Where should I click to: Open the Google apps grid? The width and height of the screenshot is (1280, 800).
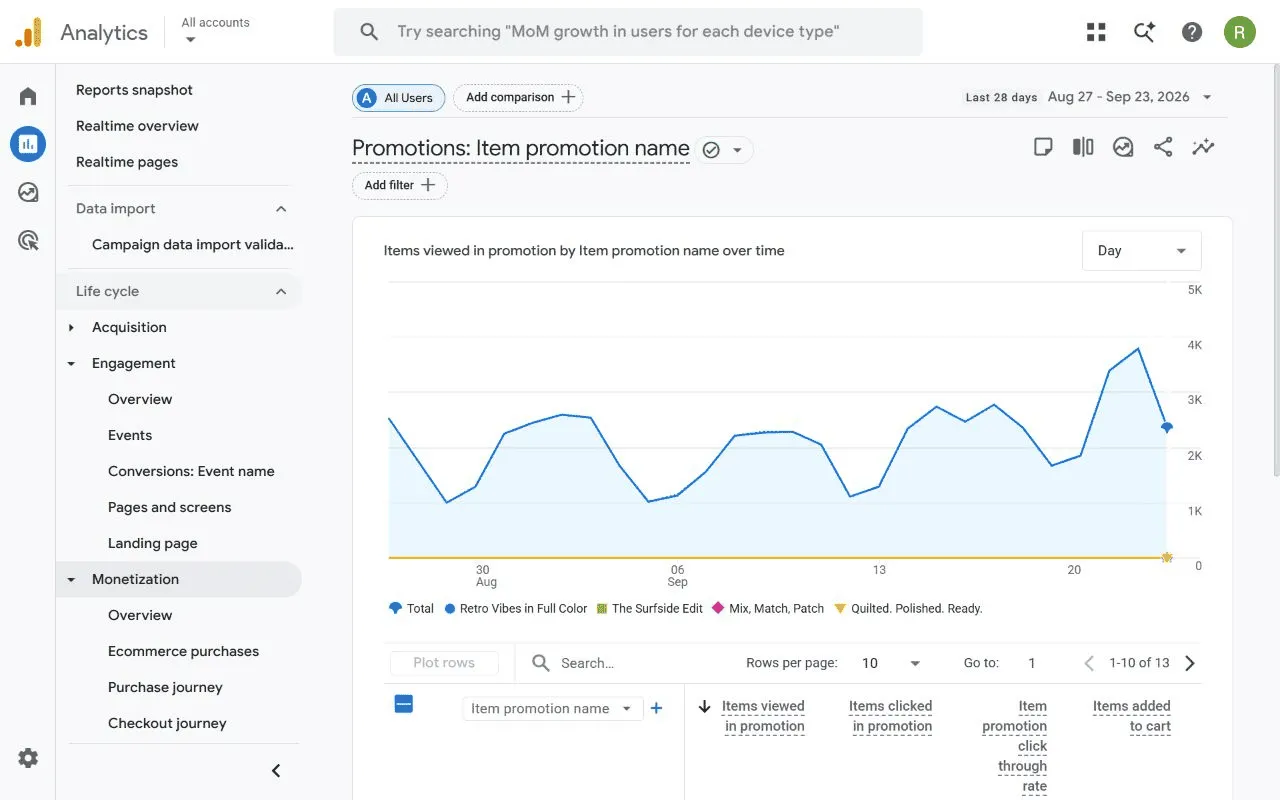1096,32
